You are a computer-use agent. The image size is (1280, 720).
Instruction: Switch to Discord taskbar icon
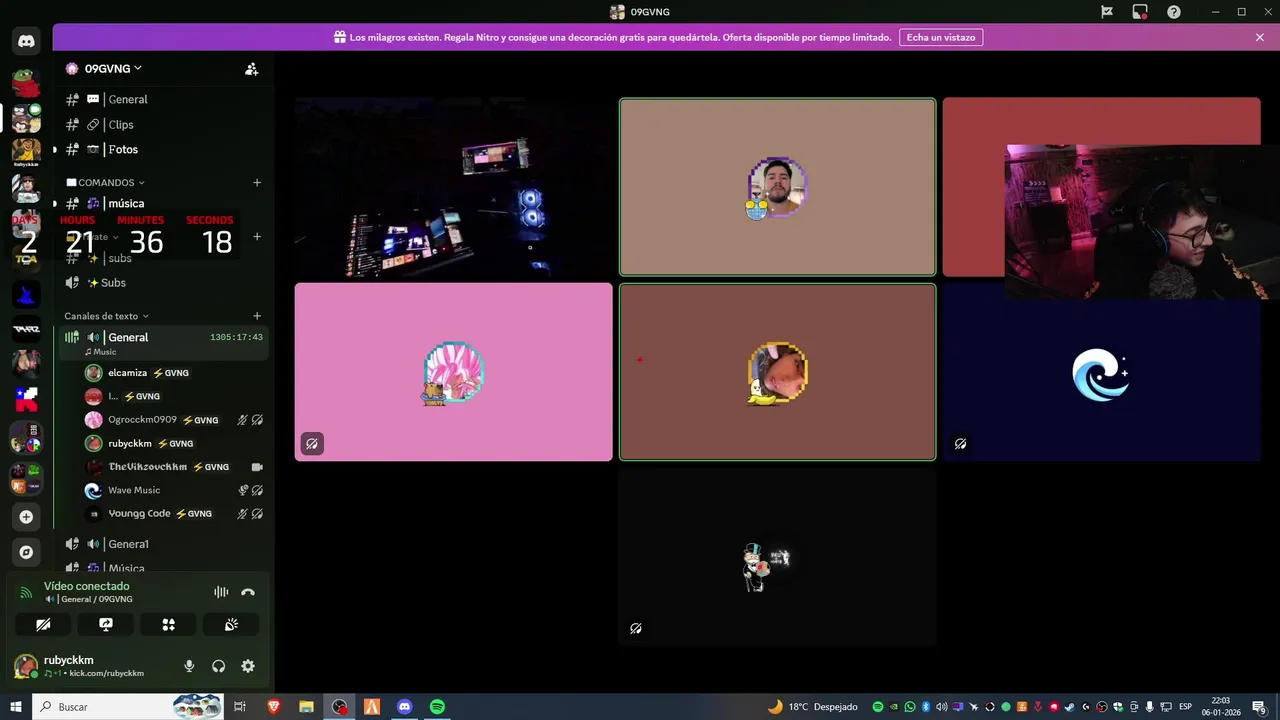coord(404,707)
